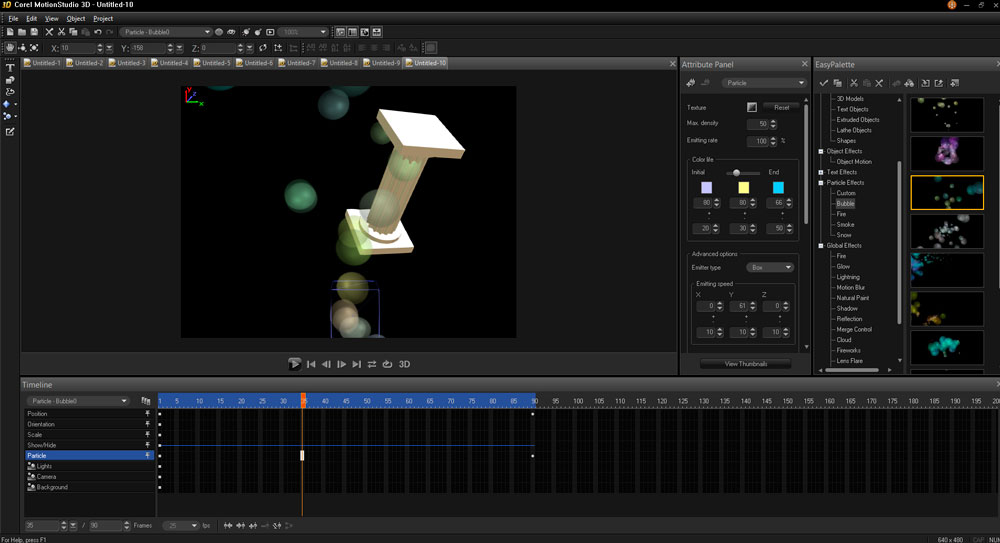The height and width of the screenshot is (543, 1000).
Task: Toggle loop mode in playback bar
Action: point(372,364)
